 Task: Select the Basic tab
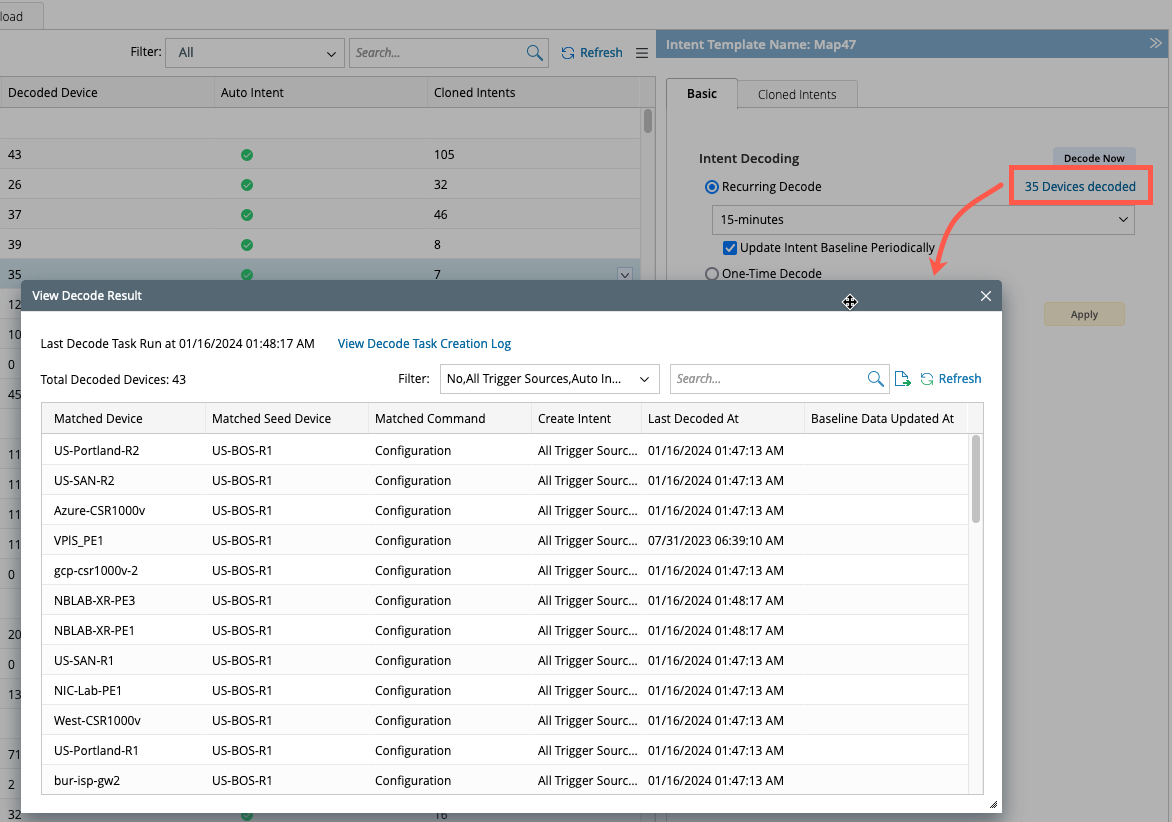click(x=701, y=94)
